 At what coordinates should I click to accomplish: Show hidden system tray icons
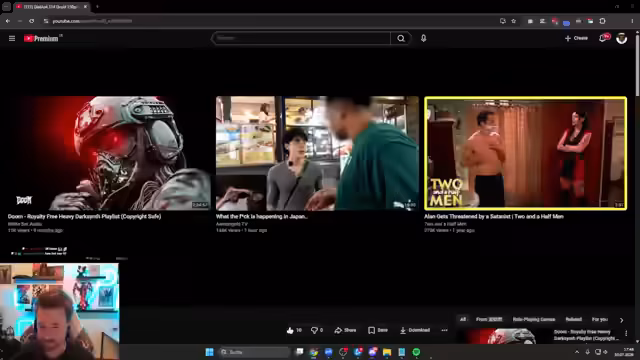tap(577, 352)
